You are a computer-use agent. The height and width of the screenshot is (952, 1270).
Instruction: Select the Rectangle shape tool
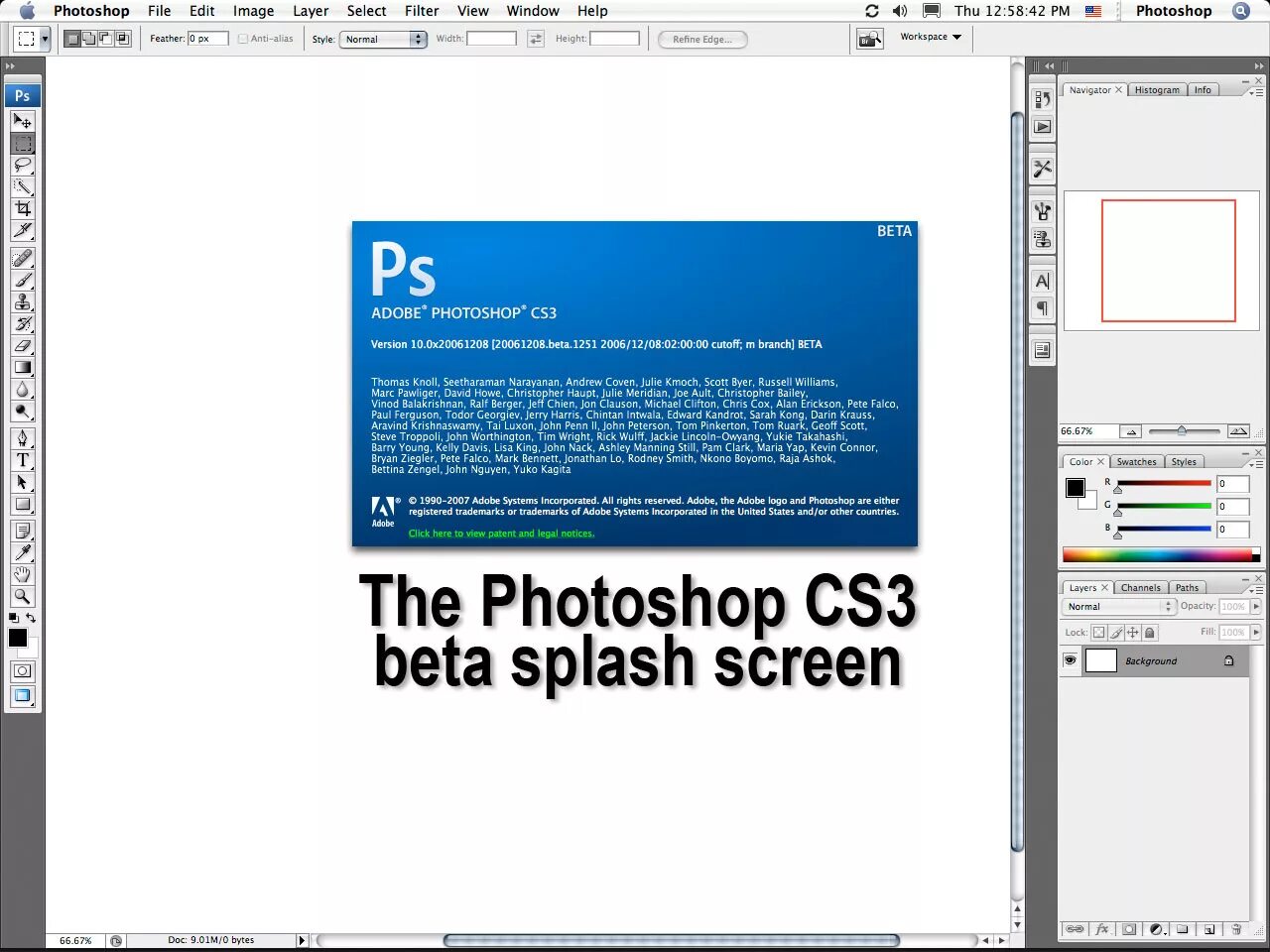click(22, 504)
